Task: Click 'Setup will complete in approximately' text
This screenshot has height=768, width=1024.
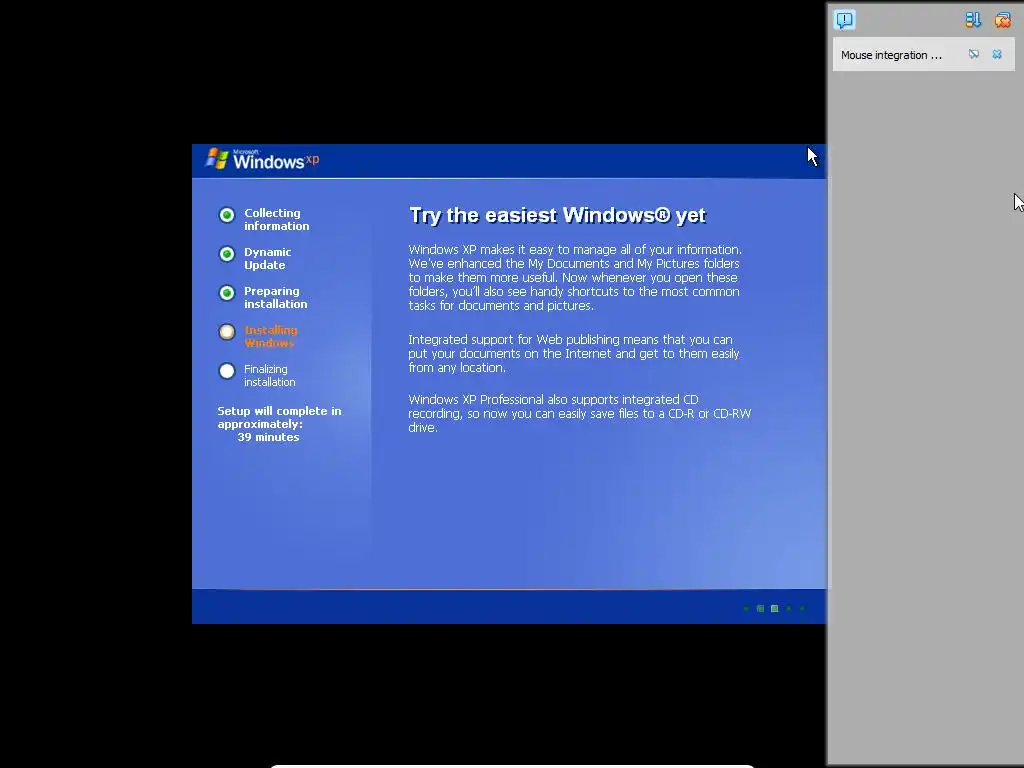Action: [x=279, y=417]
